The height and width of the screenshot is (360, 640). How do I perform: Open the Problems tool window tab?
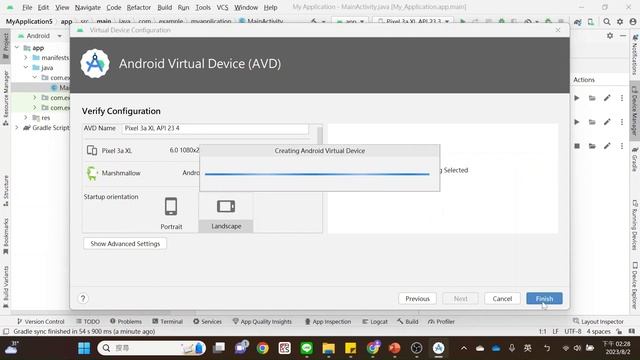(126, 322)
